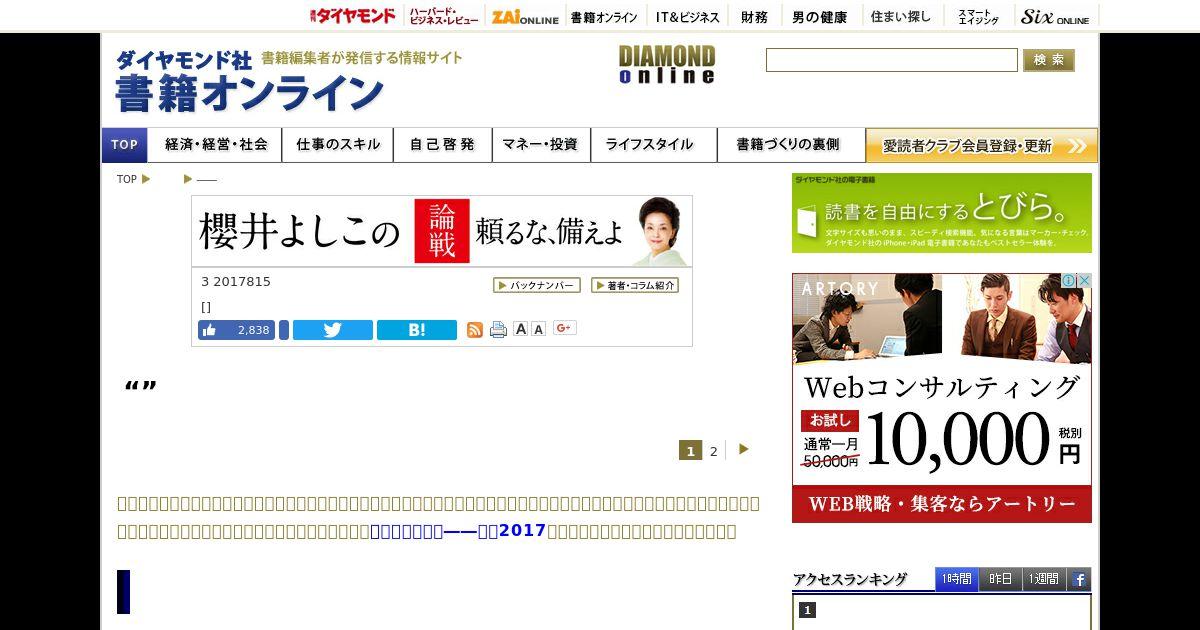Click the Facebook tab in access ranking

(1079, 579)
